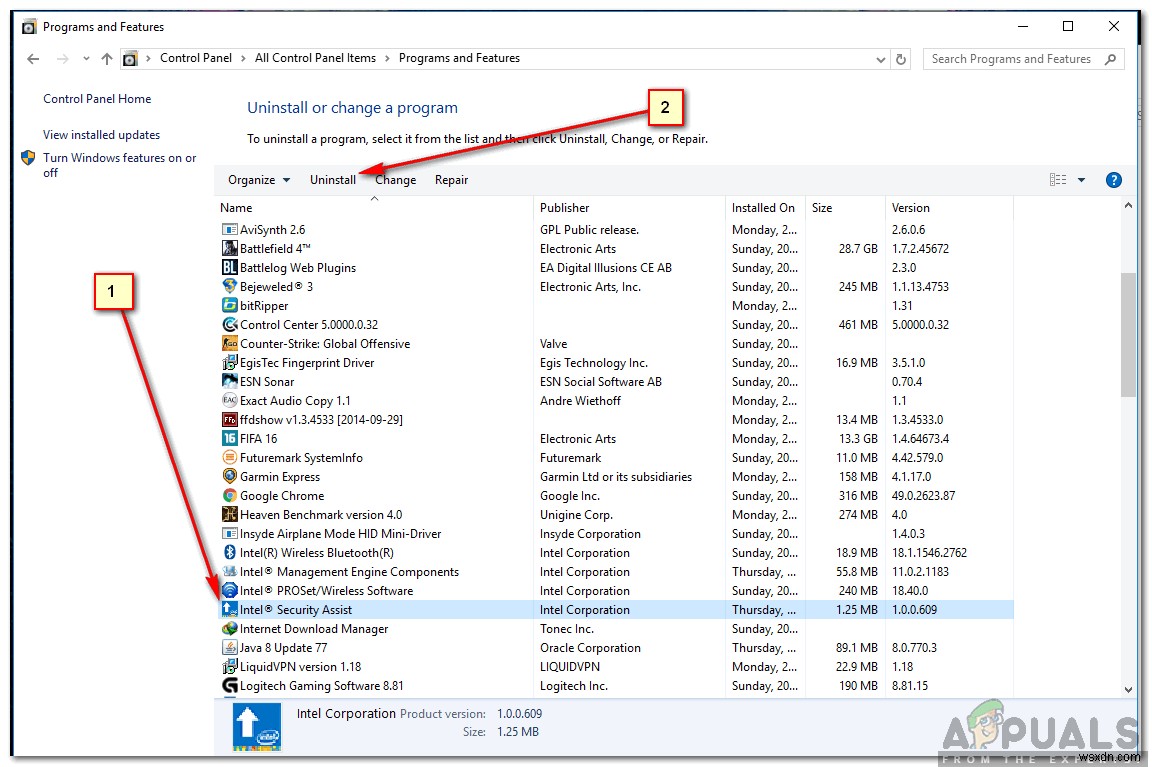Open the recent locations chevron dropdown
The image size is (1152, 767).
point(87,59)
